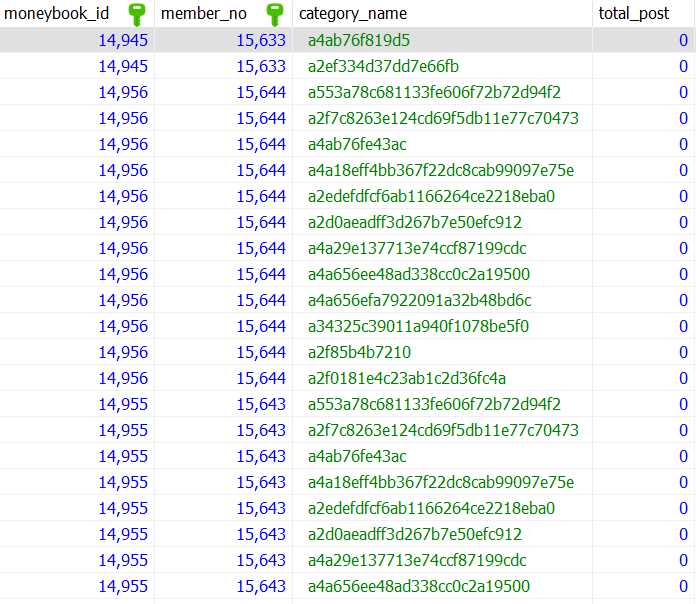Select total_post value in the a2f85b4b7210 row
The width and height of the screenshot is (696, 604).
pos(682,352)
